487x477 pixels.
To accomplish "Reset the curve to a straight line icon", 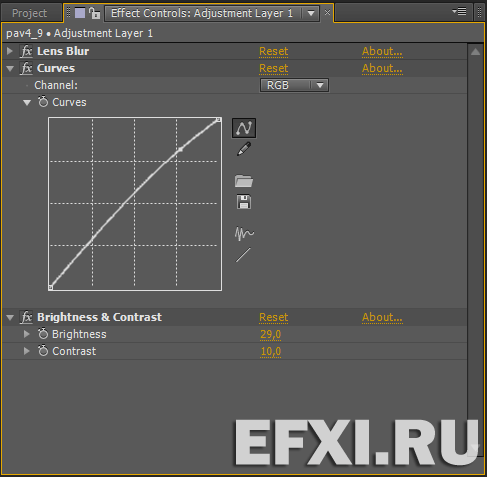I will click(243, 255).
